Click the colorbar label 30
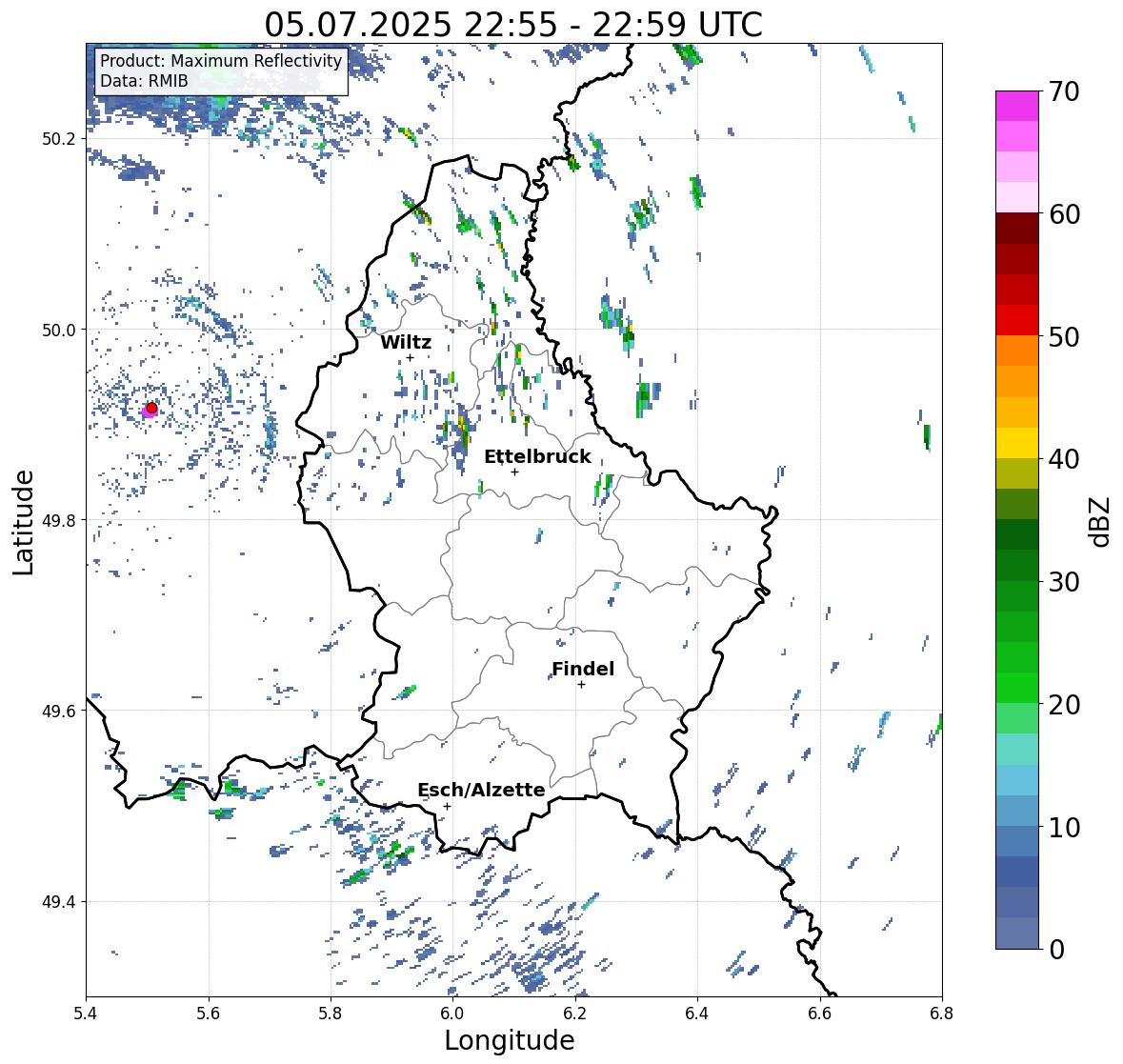Screen dimensions: 1123x1064 tap(1064, 582)
